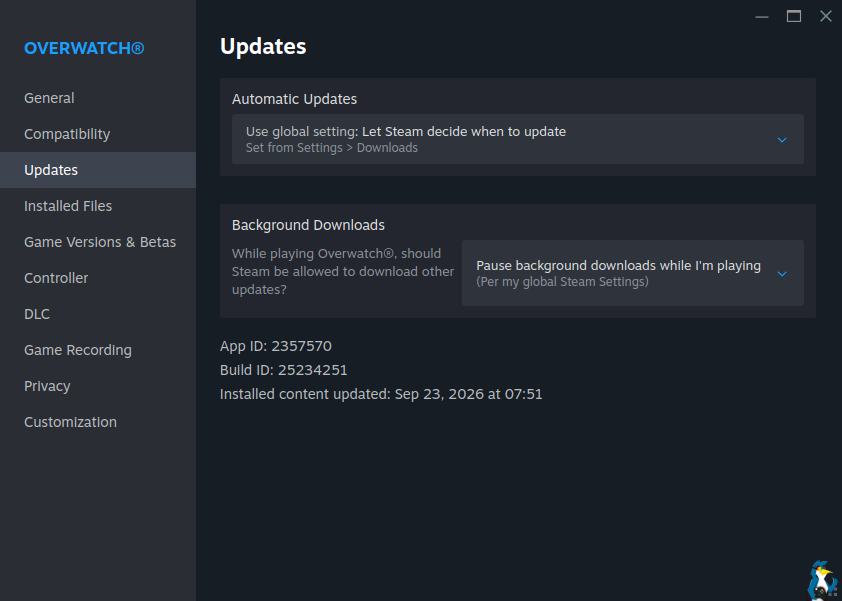Click the 'should Steam be allowed' description
The image size is (842, 601).
point(343,271)
